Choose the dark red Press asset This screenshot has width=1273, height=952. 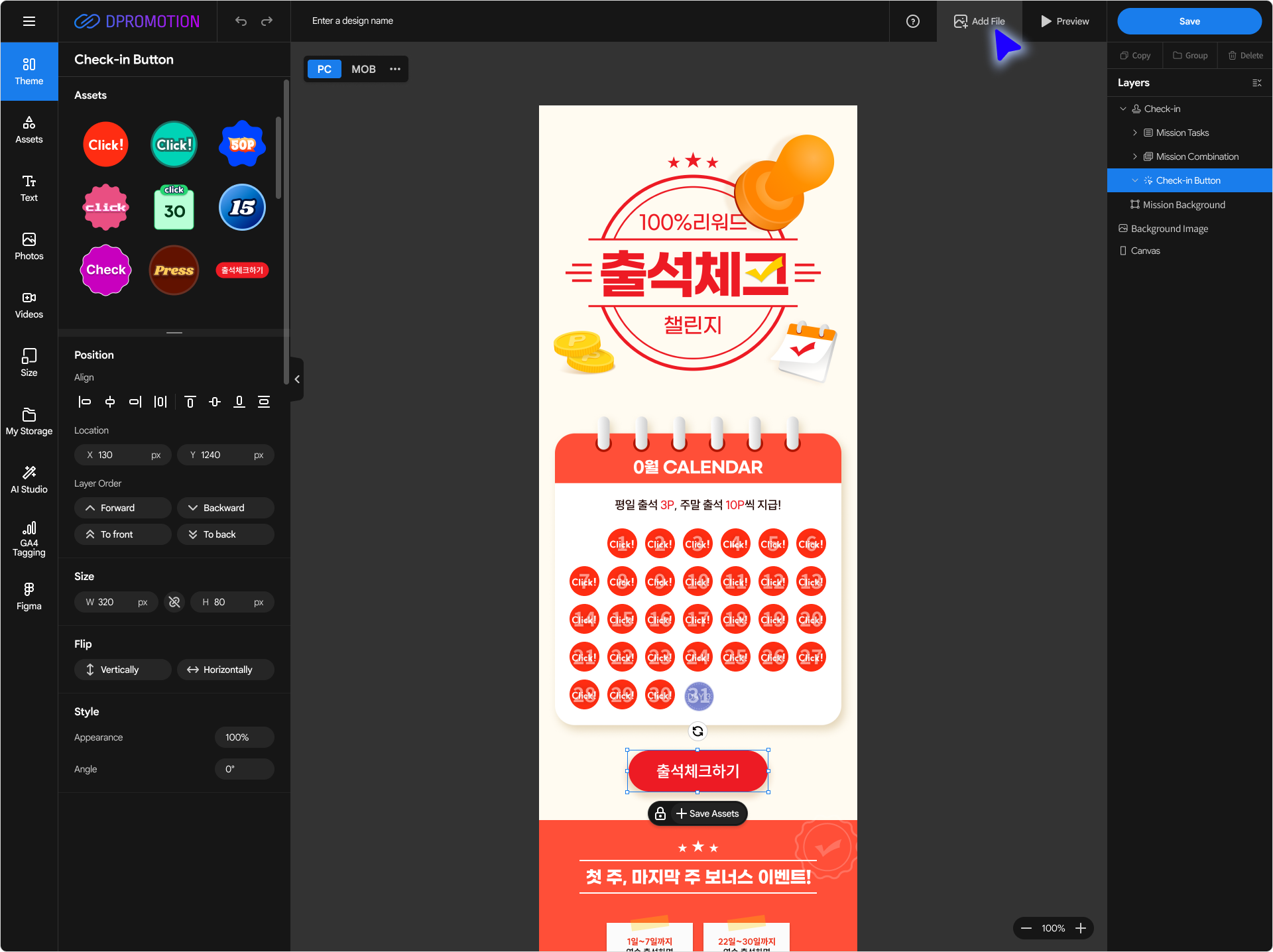coord(174,270)
